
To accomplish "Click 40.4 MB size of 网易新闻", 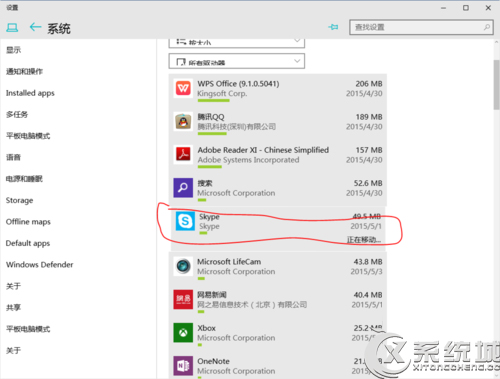I will click(x=368, y=295).
